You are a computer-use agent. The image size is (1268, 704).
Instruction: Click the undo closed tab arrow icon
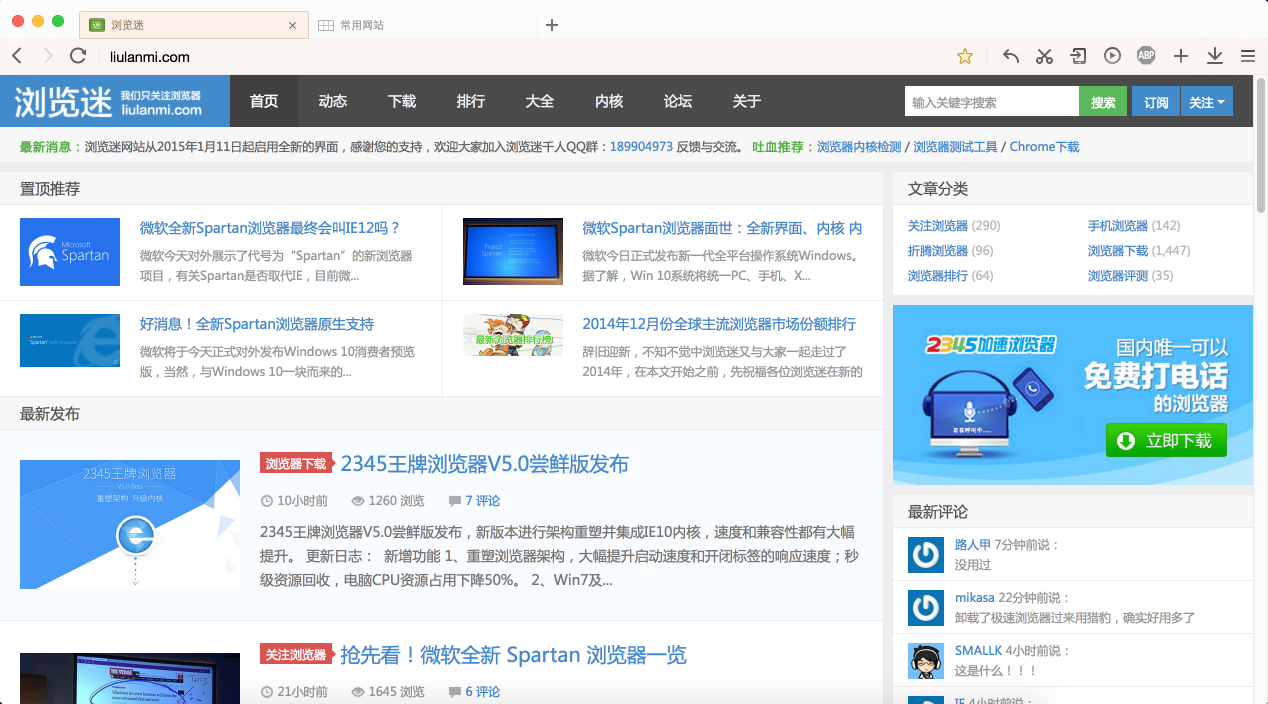click(1011, 56)
